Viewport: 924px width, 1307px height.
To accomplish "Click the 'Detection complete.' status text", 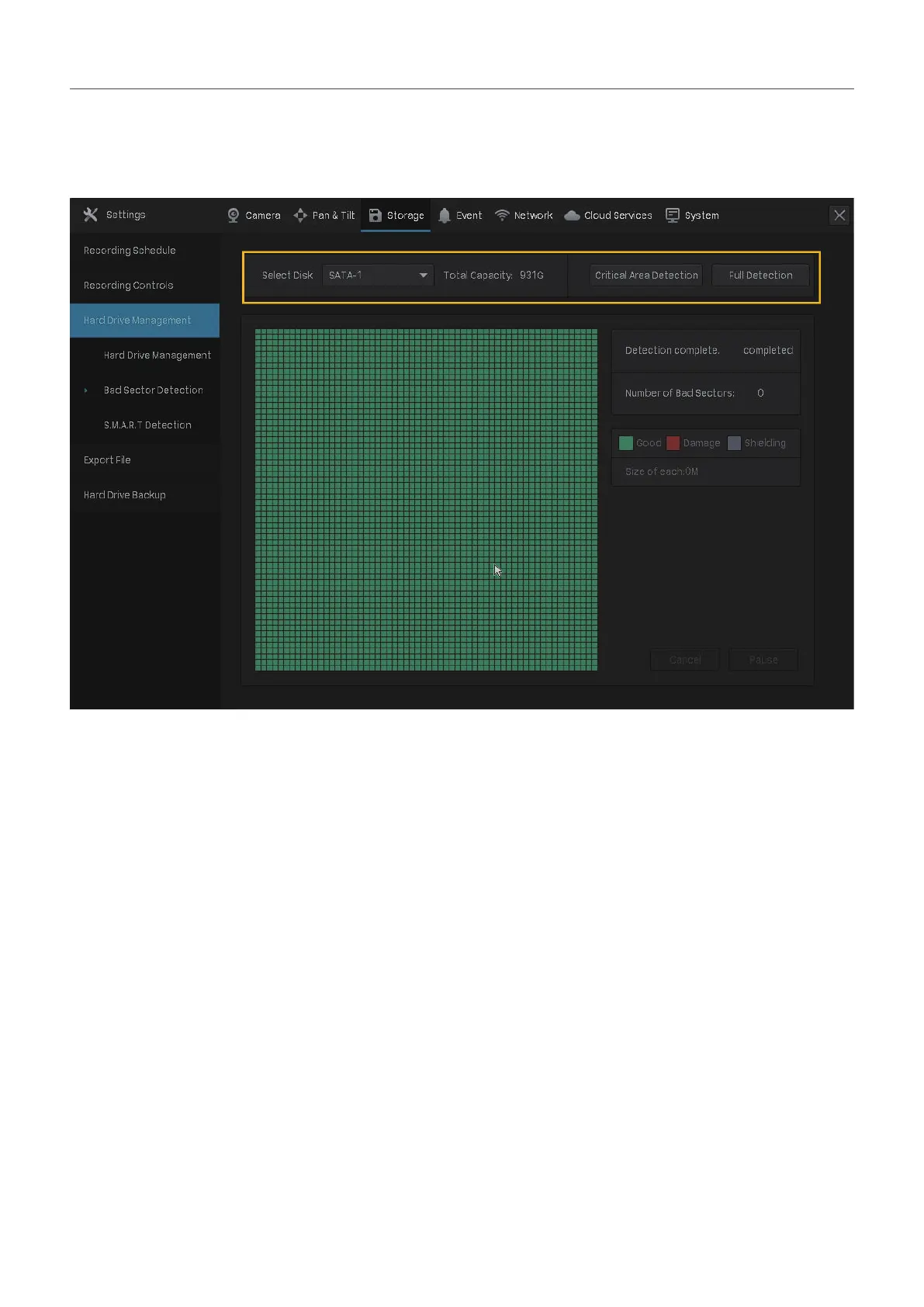I will 673,351.
